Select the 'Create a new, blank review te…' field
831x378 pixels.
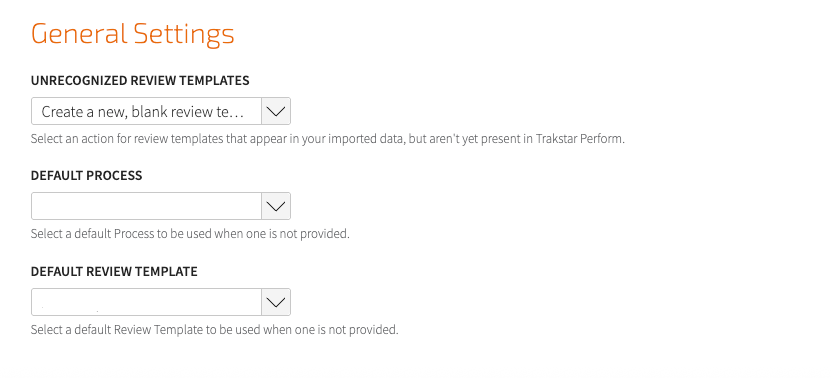161,111
